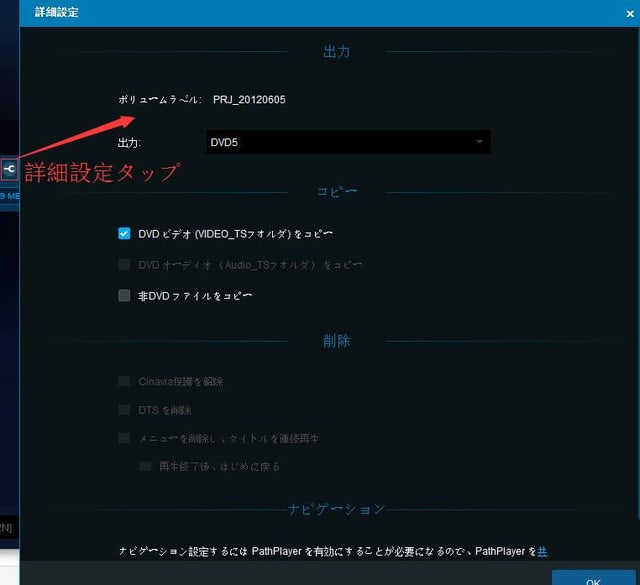Screen dimensions: 640x585
Task: Click the advanced settings wrench icon
Action: click(x=8, y=168)
